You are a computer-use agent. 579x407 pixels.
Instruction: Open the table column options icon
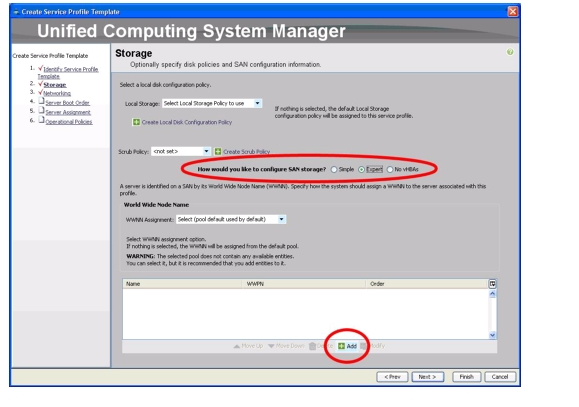tap(492, 284)
